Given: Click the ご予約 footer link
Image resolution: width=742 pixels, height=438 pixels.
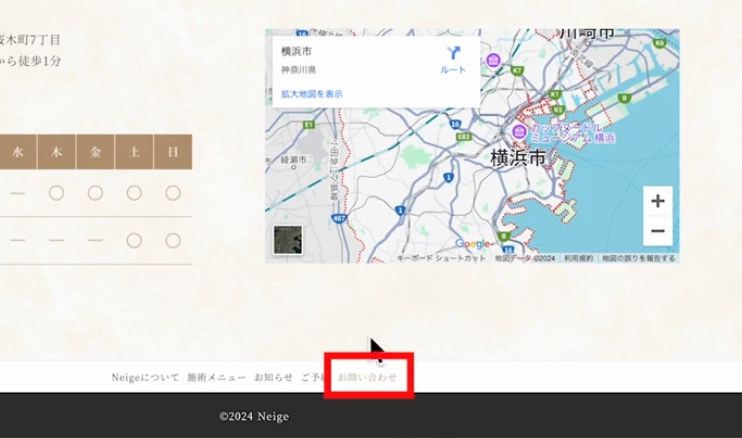Looking at the screenshot, I should (x=312, y=377).
